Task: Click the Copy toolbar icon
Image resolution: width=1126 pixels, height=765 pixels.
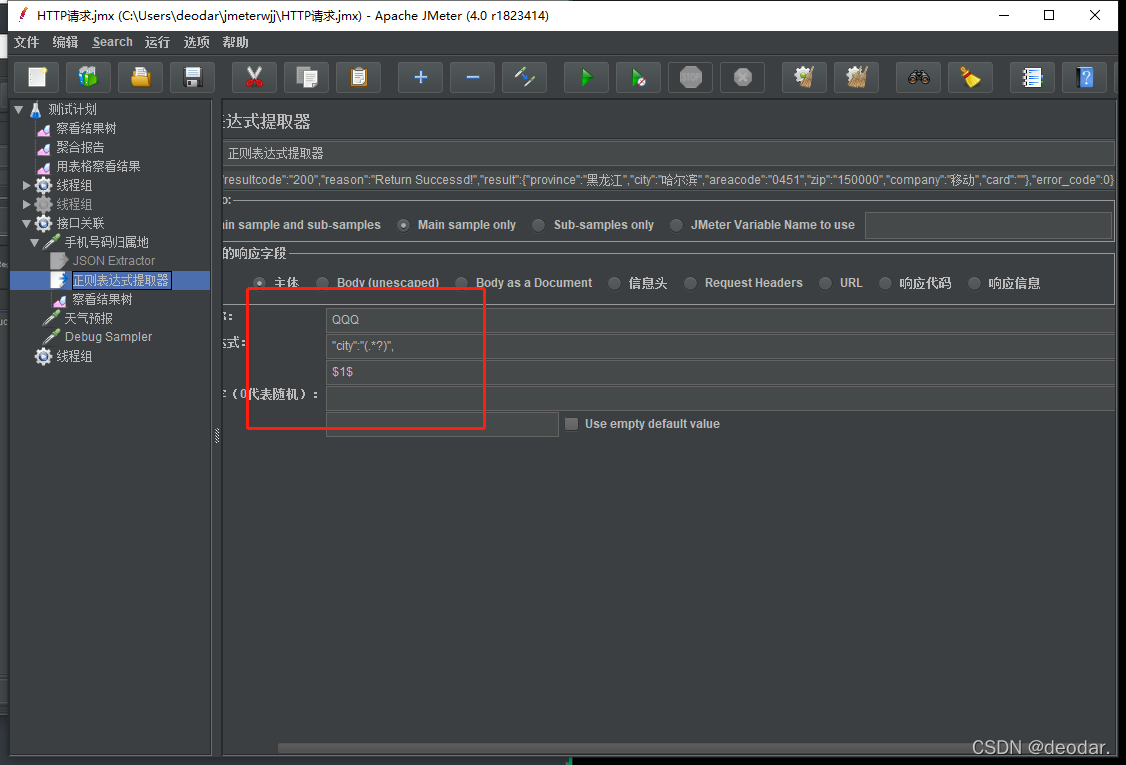Action: pyautogui.click(x=307, y=77)
